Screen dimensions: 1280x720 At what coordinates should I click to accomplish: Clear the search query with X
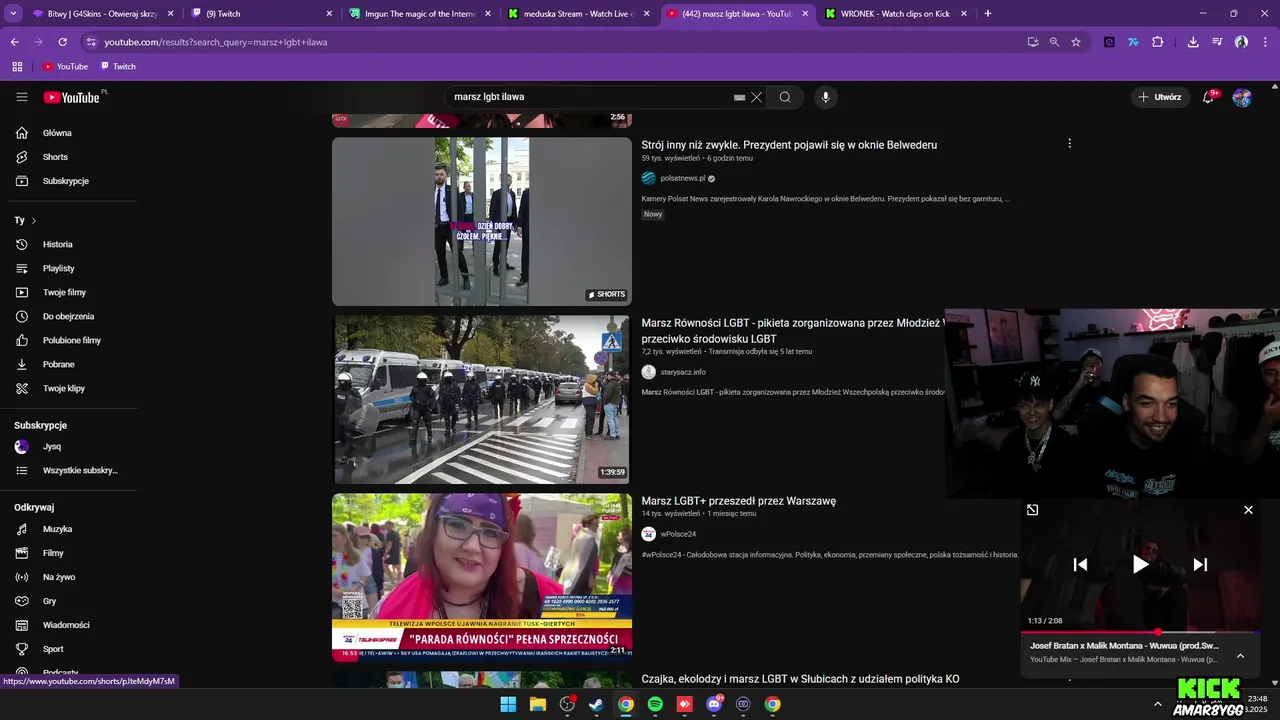tap(756, 97)
